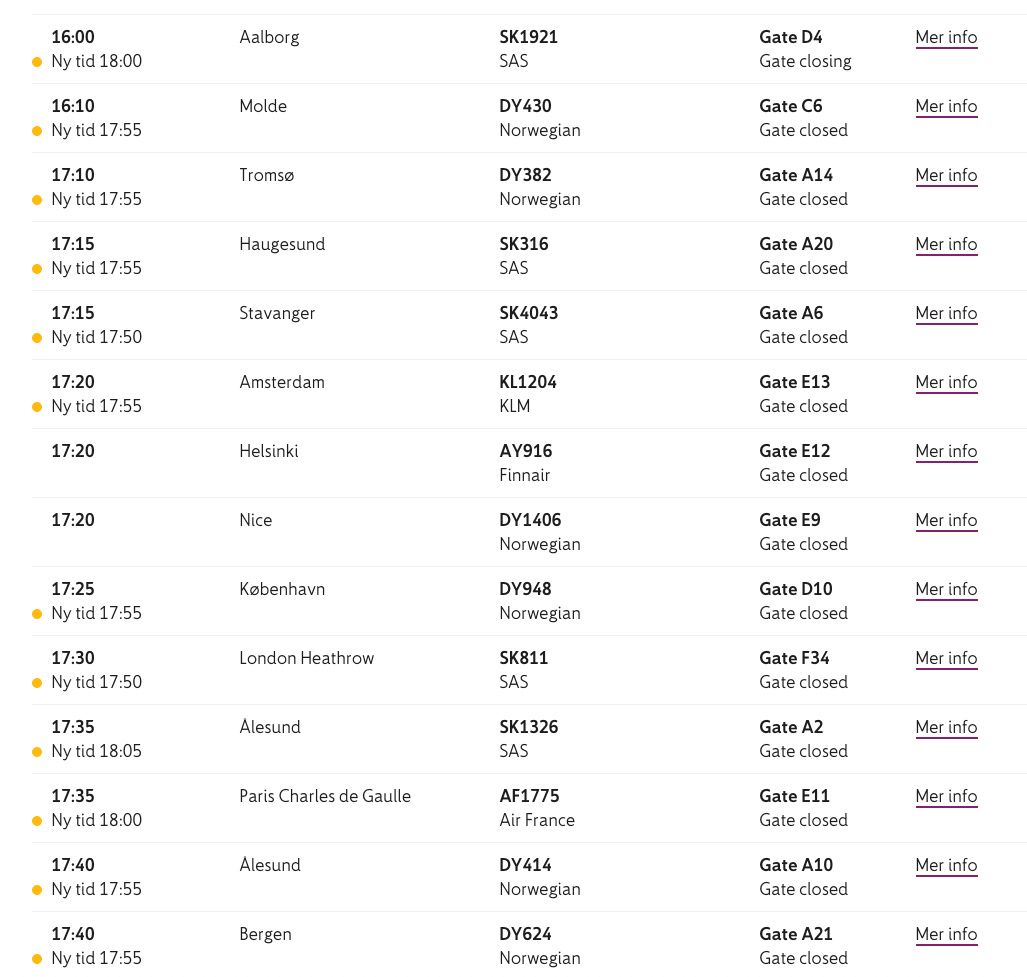The image size is (1027, 977).
Task: Open Mer info for Amsterdam KLM flight
Action: click(x=945, y=383)
